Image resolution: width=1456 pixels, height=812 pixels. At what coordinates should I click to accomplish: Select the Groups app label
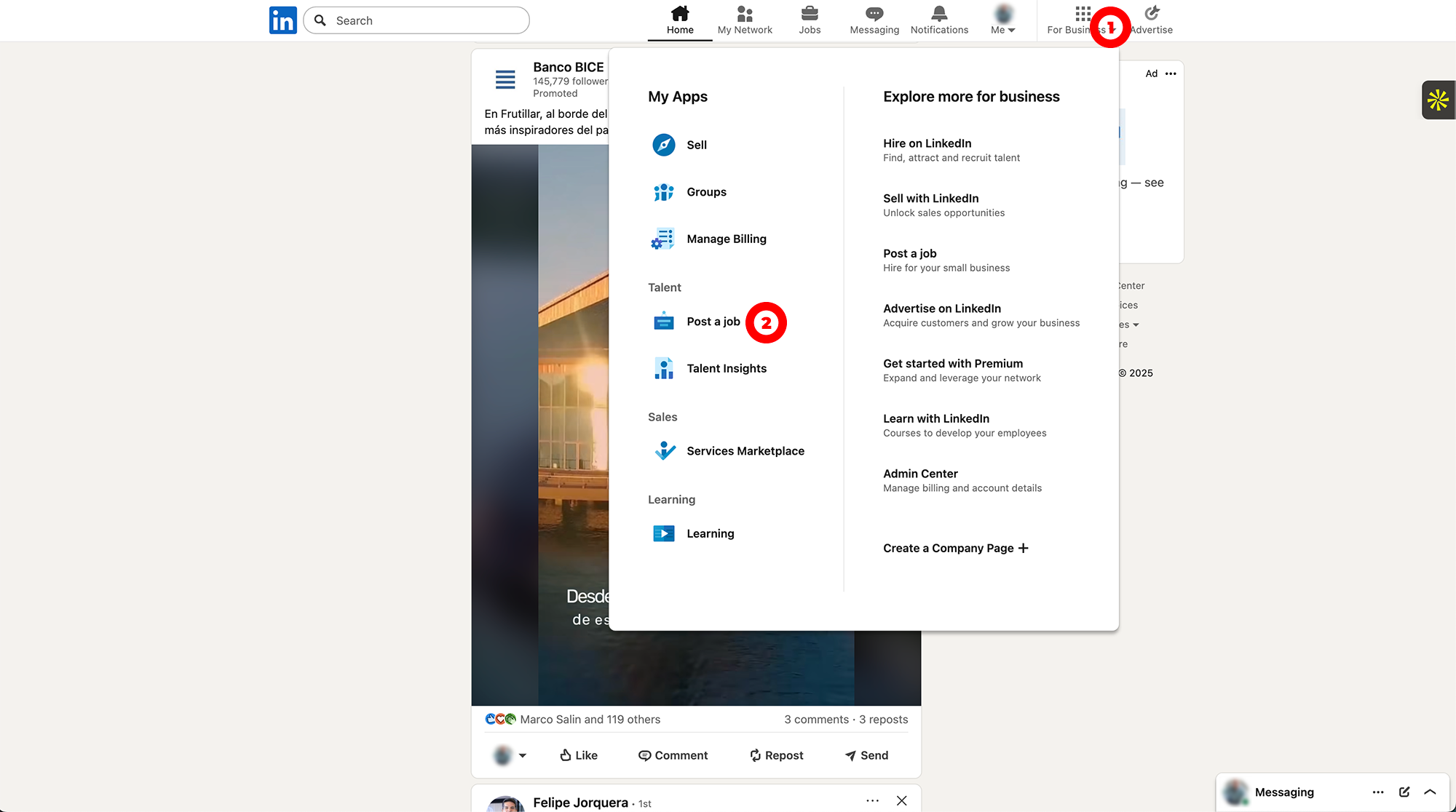[x=706, y=192]
